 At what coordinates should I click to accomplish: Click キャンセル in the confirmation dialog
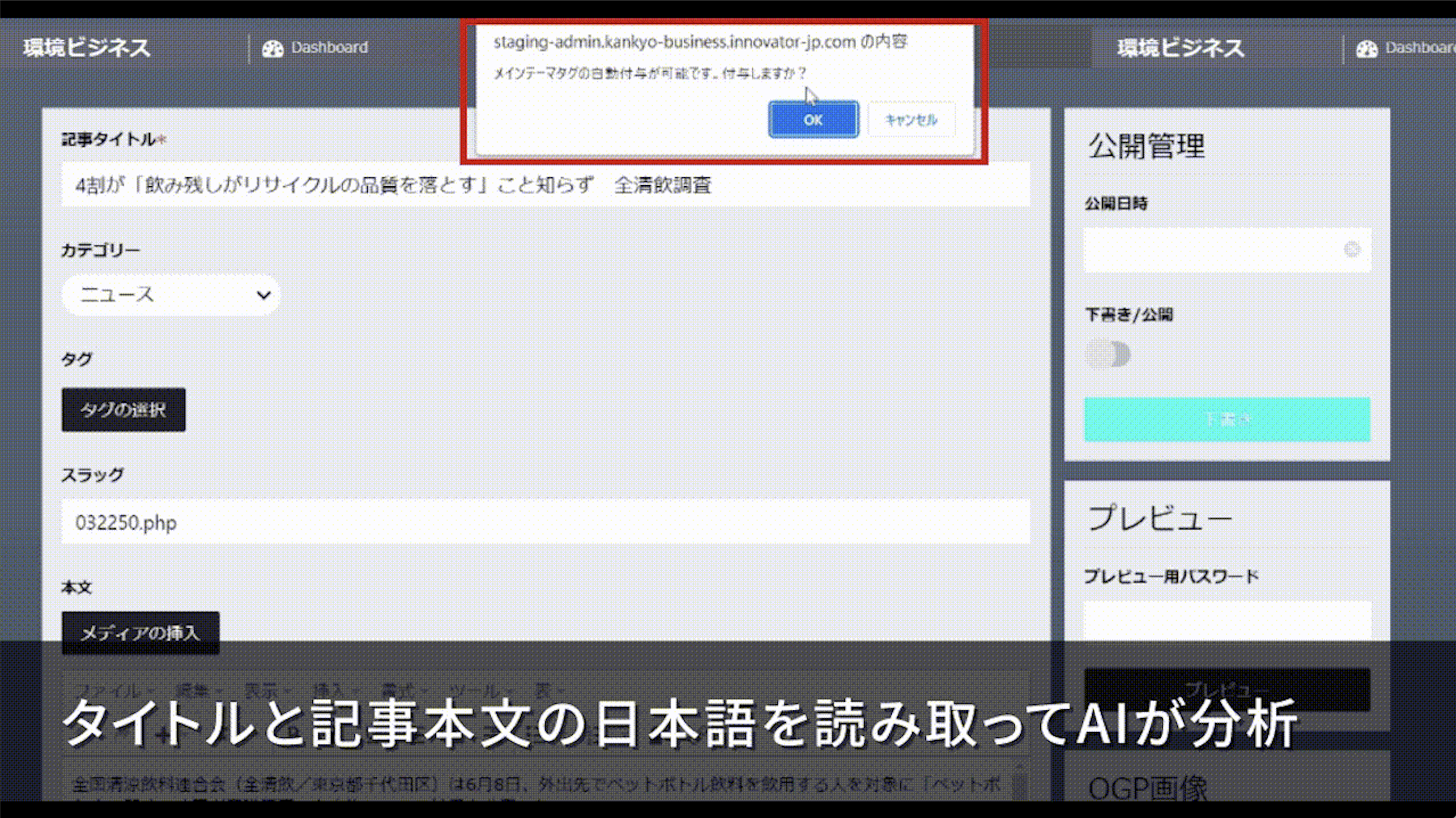point(911,120)
